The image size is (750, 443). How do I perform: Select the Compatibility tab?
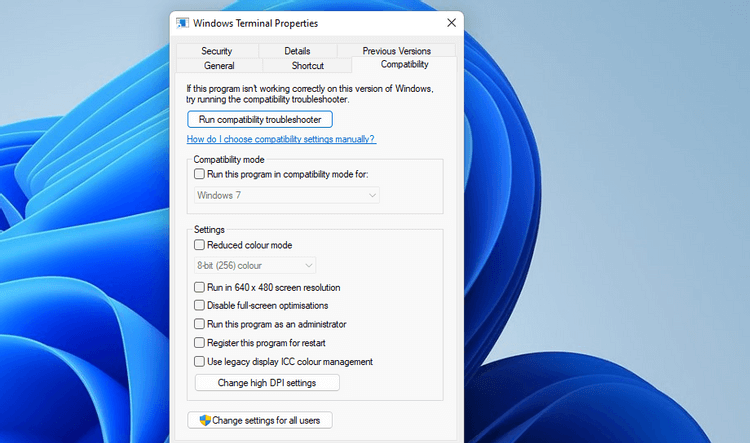click(x=404, y=64)
